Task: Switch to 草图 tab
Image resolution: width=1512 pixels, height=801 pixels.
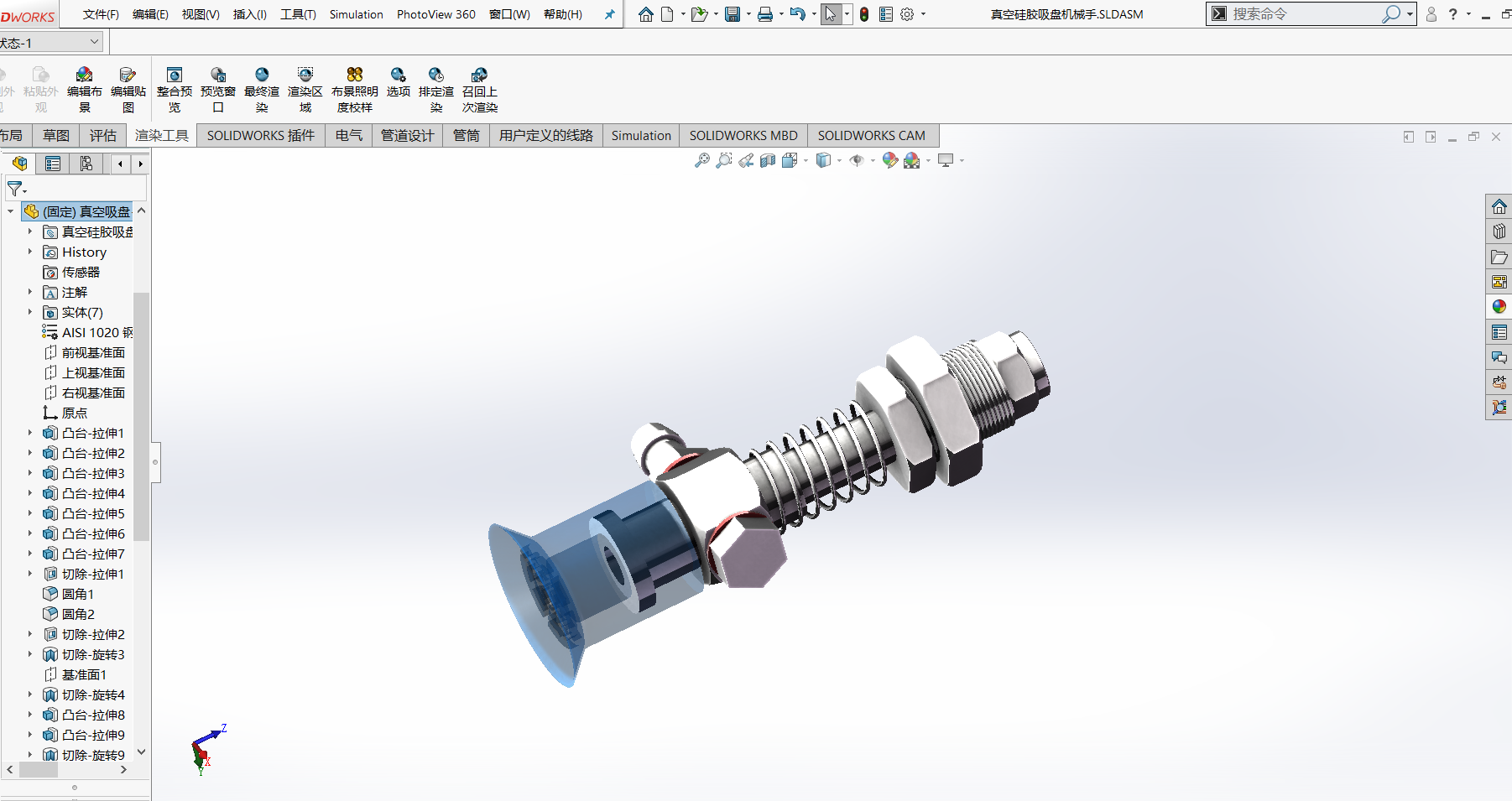Action: click(x=56, y=136)
